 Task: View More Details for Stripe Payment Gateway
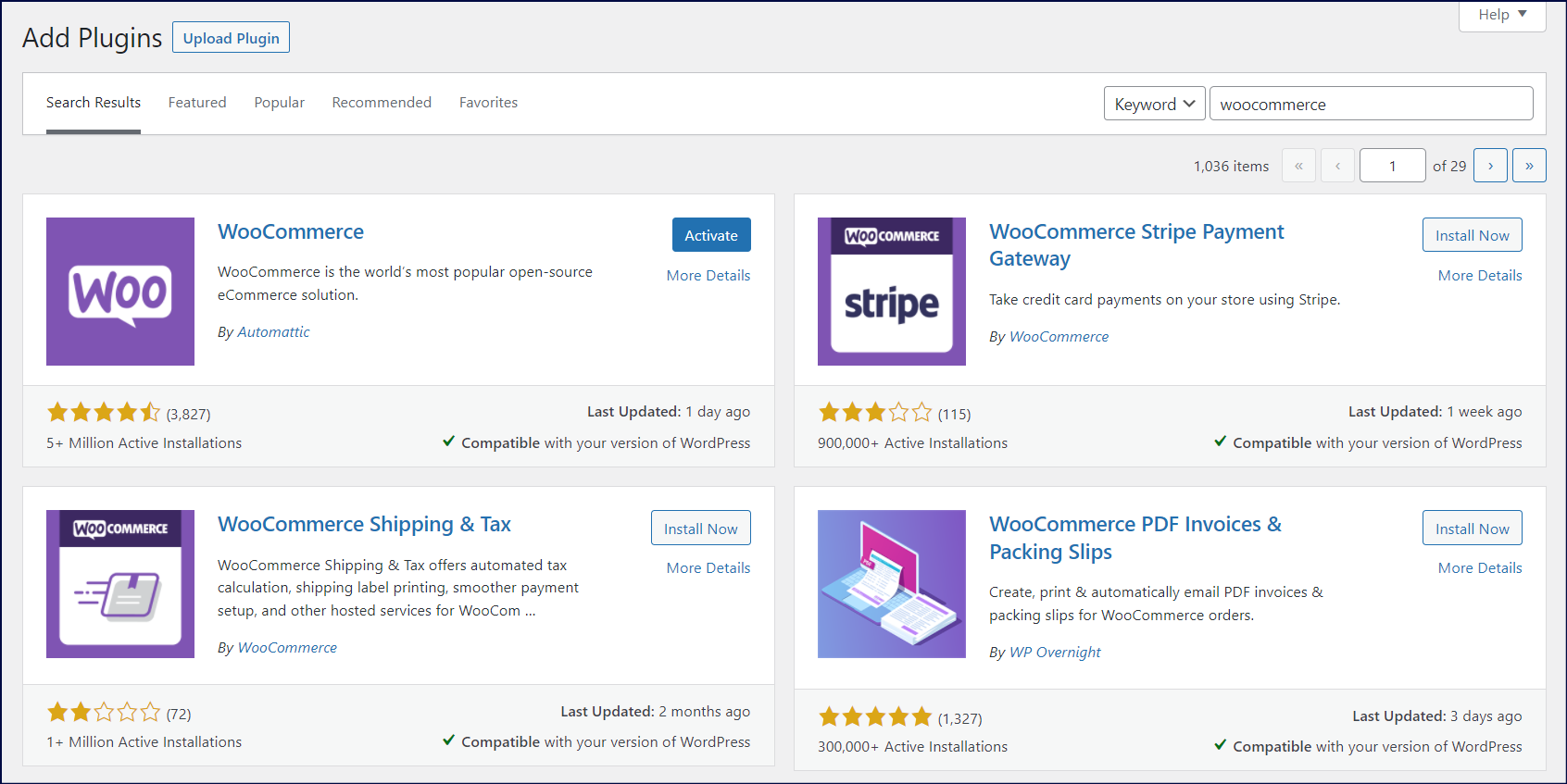tap(1480, 275)
